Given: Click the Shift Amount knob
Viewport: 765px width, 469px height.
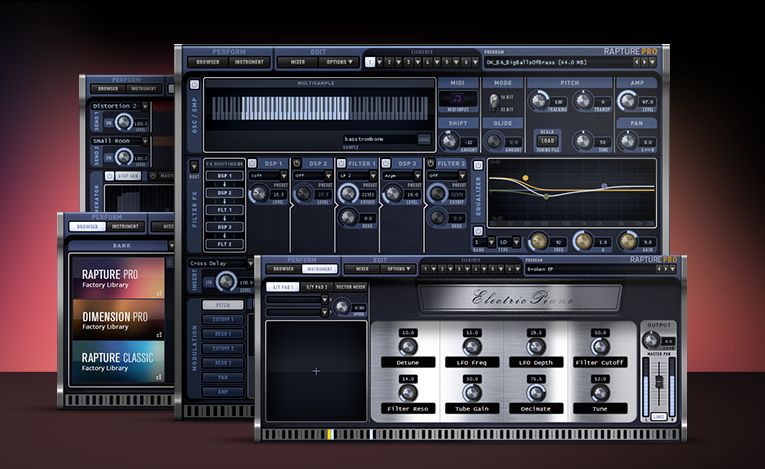Looking at the screenshot, I should click(449, 141).
